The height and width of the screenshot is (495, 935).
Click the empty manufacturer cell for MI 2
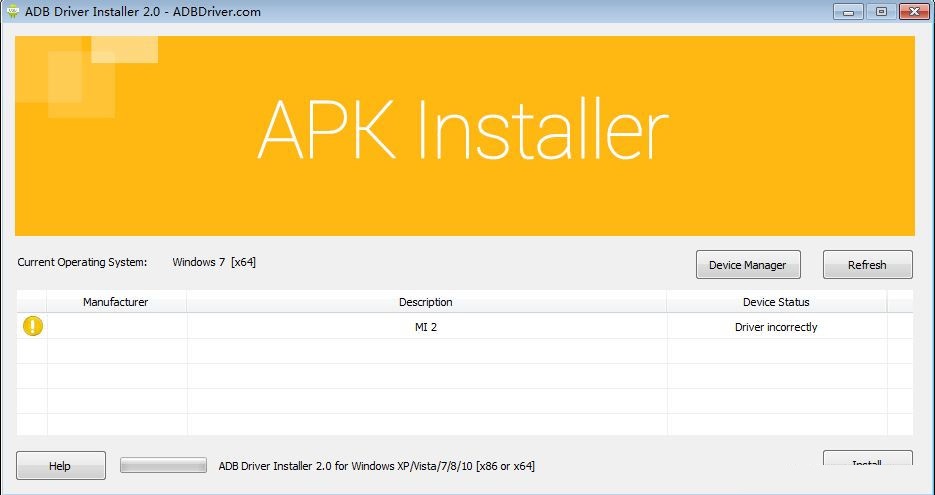[x=116, y=327]
